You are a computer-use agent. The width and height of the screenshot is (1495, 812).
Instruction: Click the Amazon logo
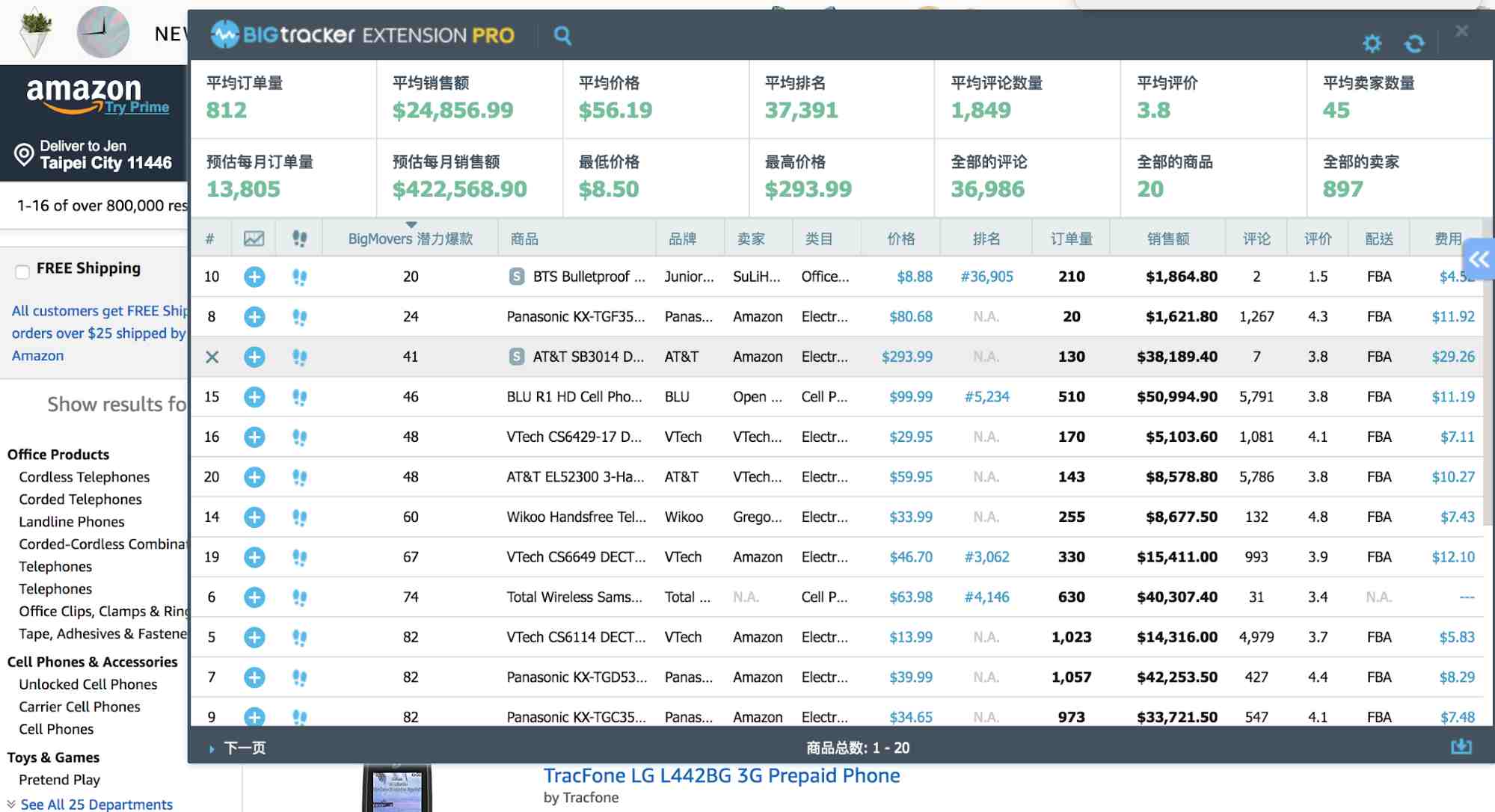pyautogui.click(x=83, y=95)
